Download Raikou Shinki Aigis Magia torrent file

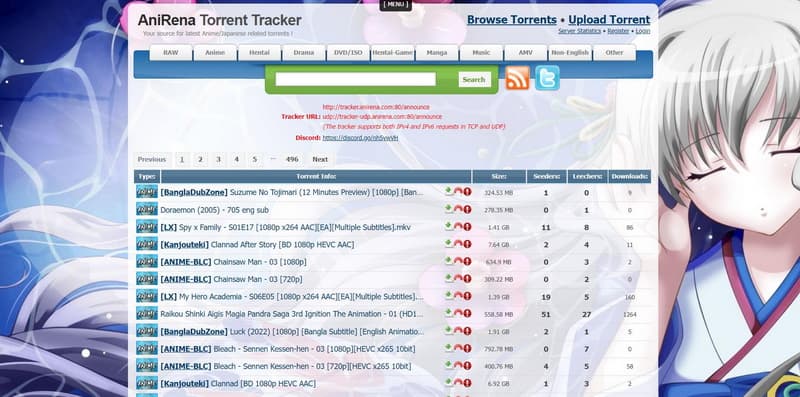(x=449, y=313)
